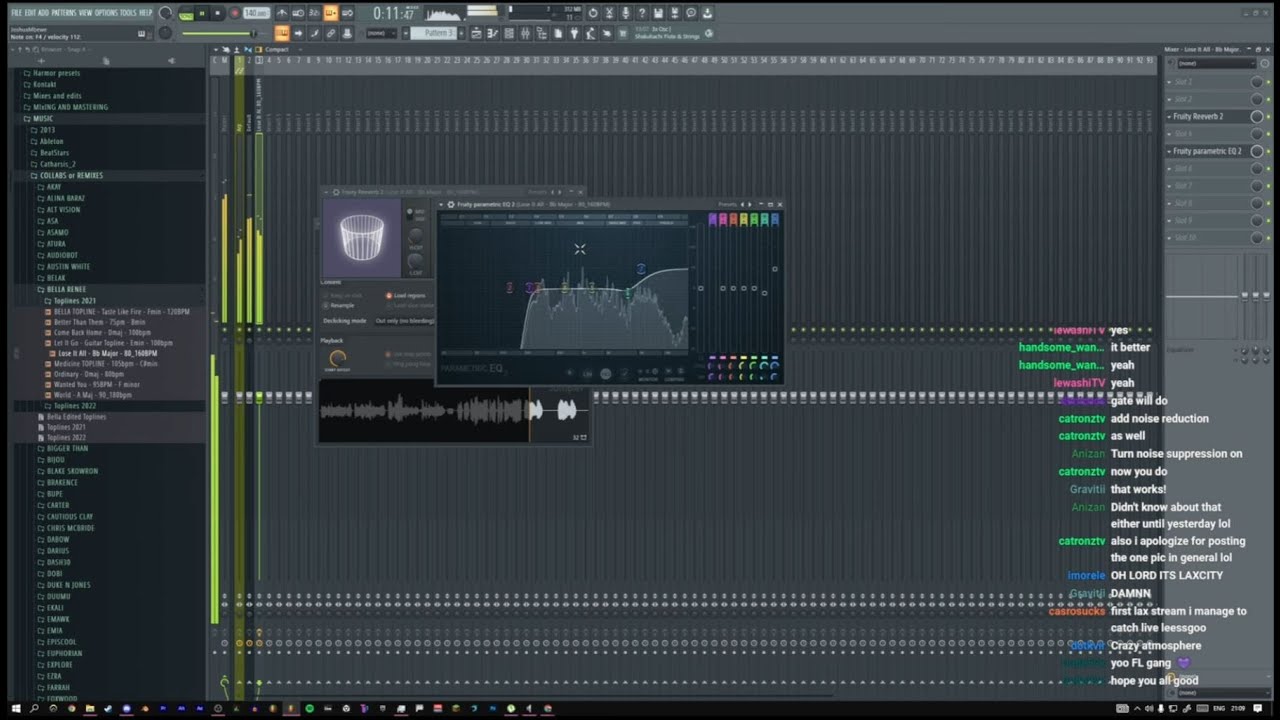Select the green EQ band node

click(x=628, y=293)
